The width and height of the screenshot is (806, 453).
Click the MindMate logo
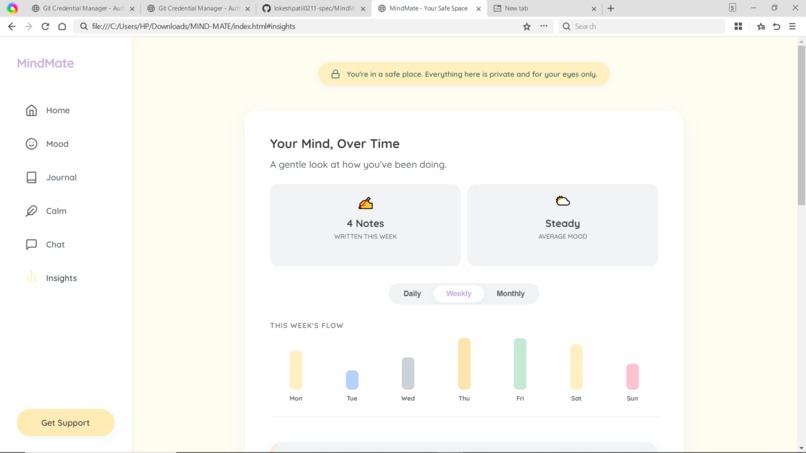[x=45, y=63]
